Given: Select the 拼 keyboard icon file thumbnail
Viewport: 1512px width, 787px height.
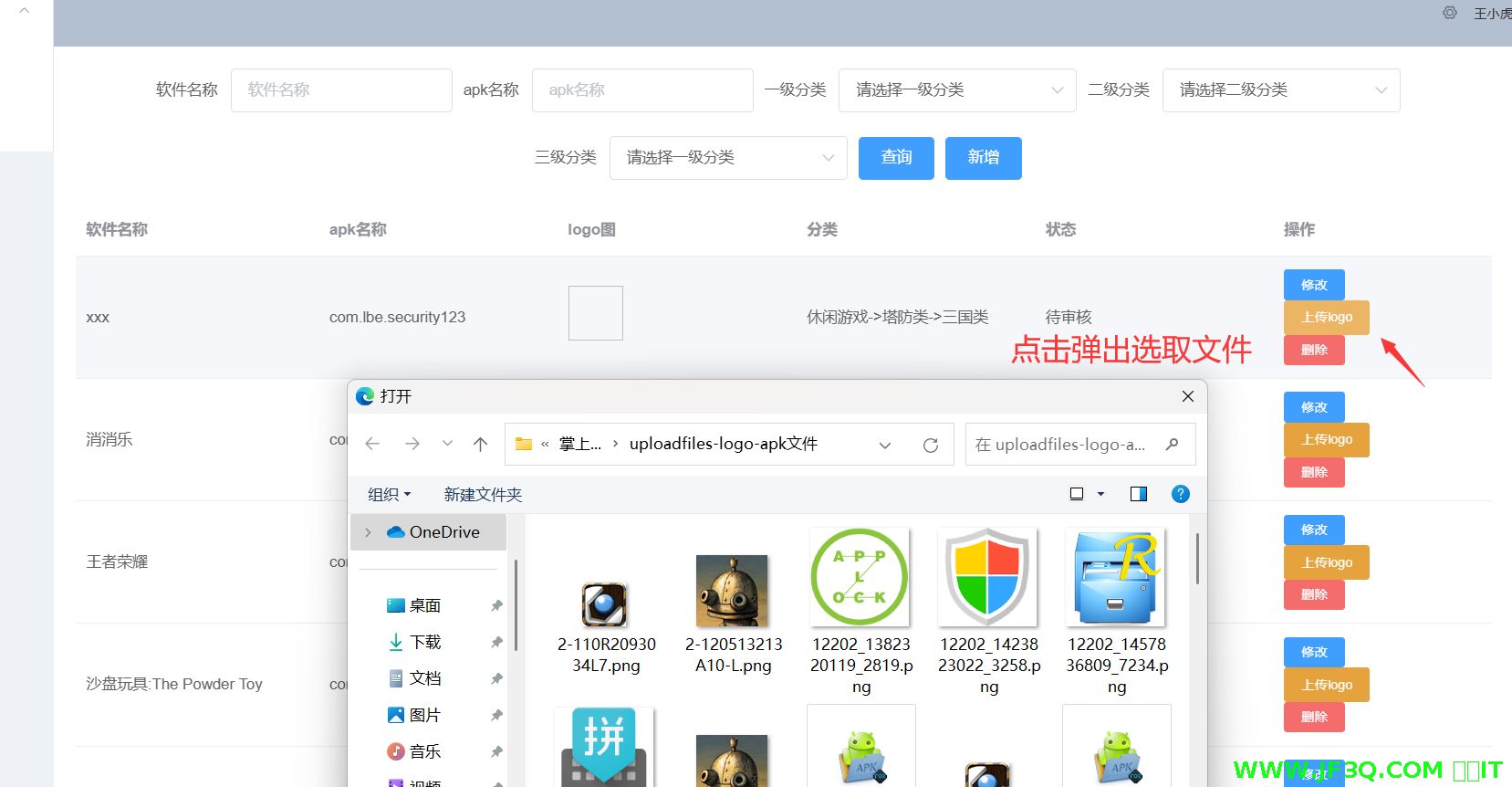Looking at the screenshot, I should (604, 746).
